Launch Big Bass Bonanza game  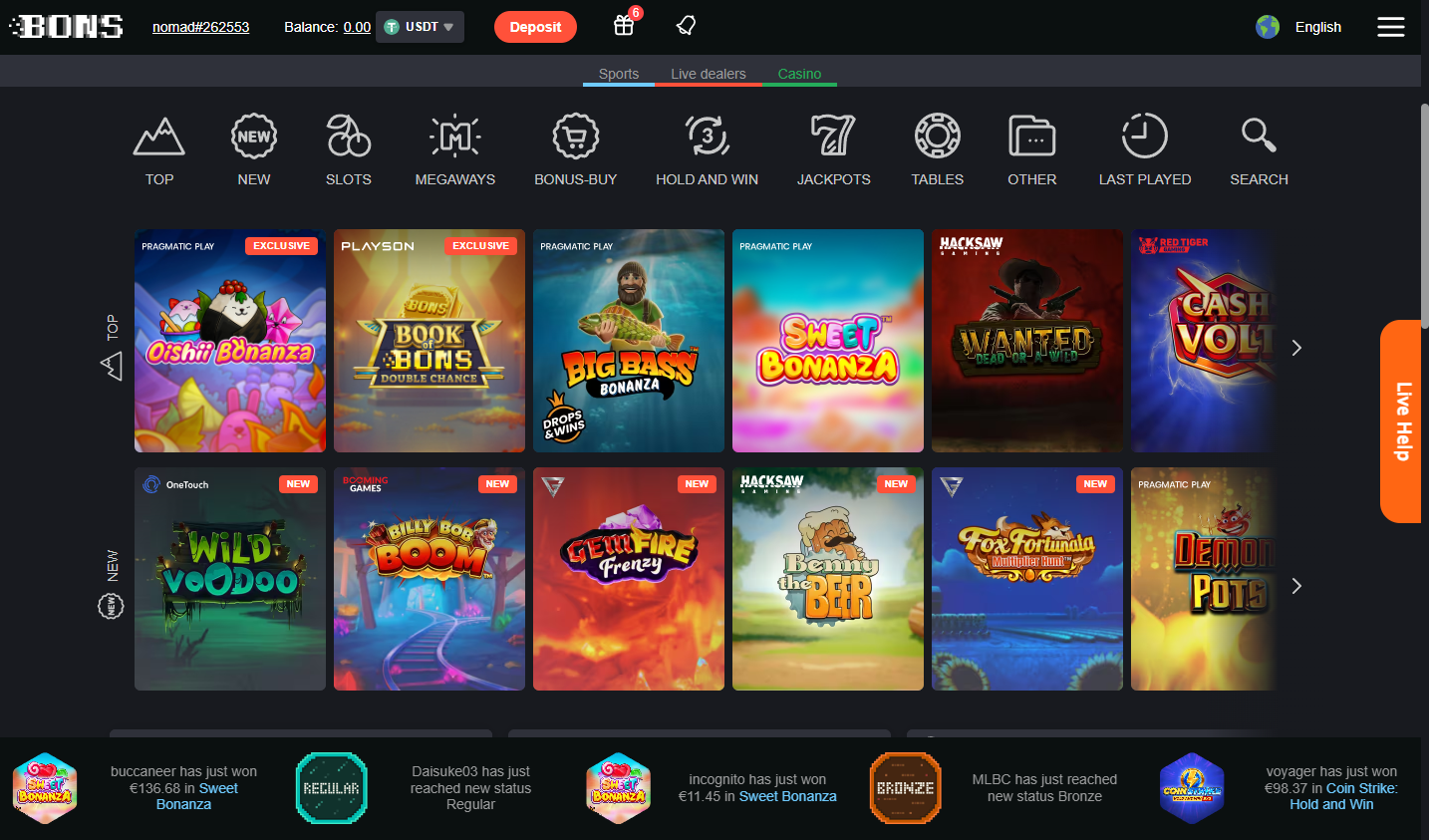tap(629, 341)
